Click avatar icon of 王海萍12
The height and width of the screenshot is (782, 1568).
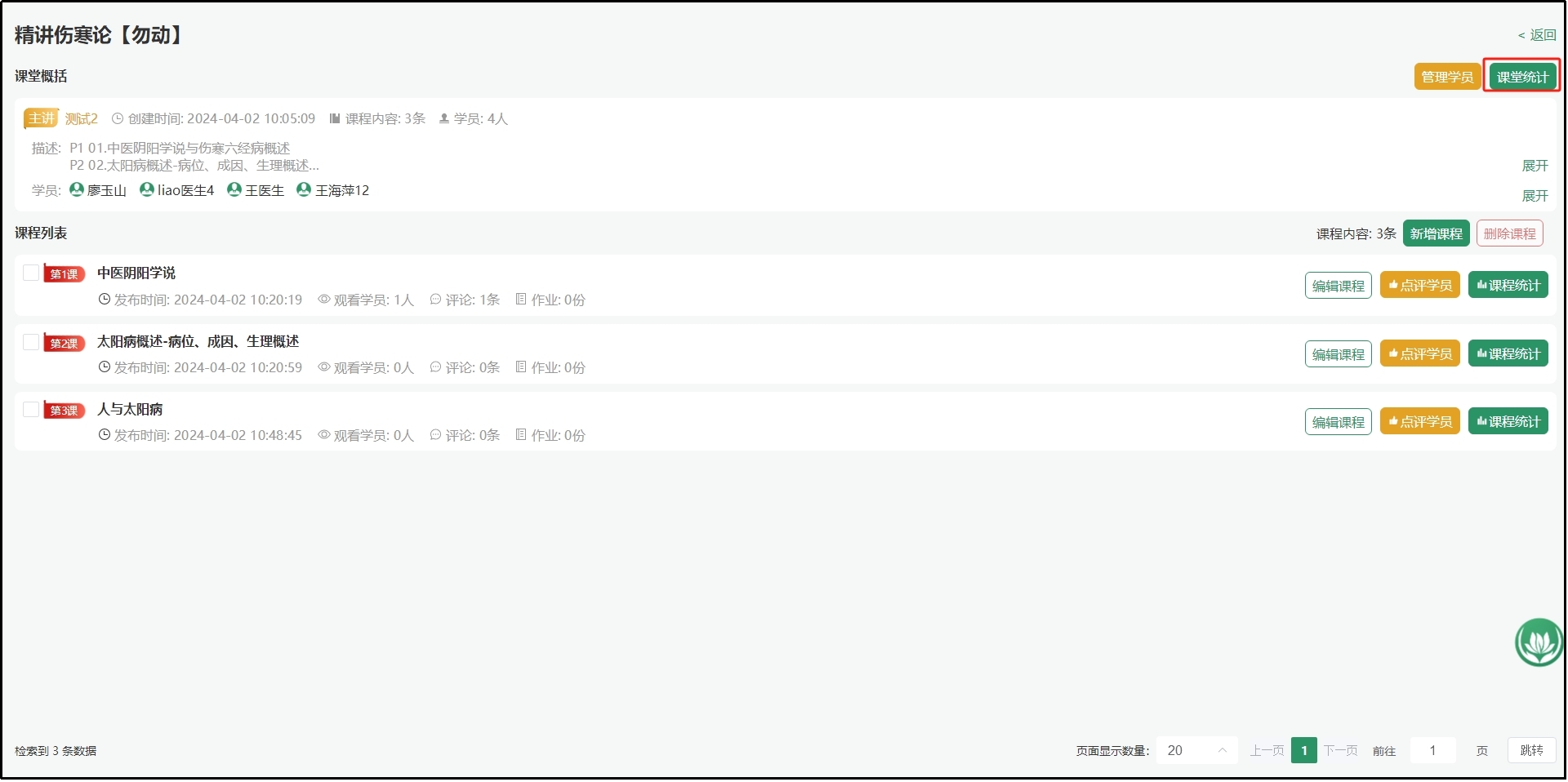coord(304,189)
